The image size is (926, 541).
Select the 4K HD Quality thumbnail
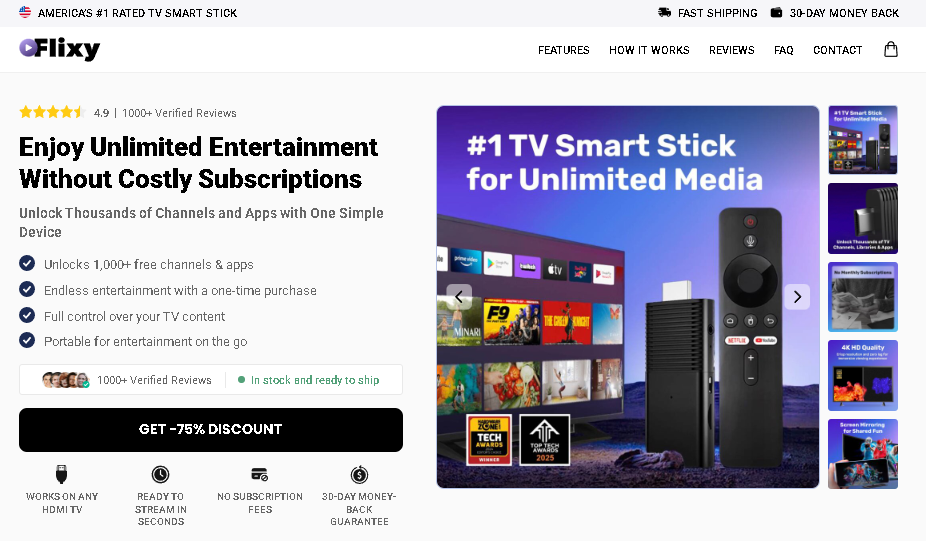point(863,376)
